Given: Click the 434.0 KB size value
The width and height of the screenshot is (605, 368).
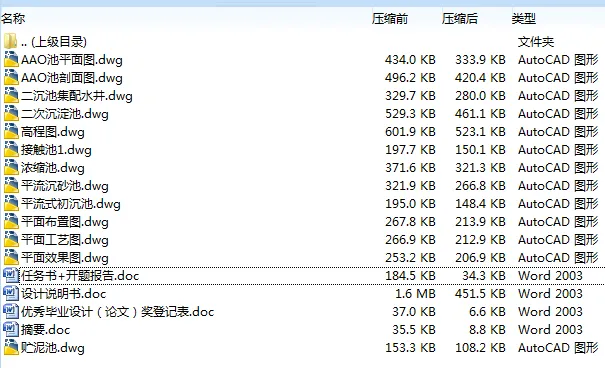Looking at the screenshot, I should pos(410,60).
